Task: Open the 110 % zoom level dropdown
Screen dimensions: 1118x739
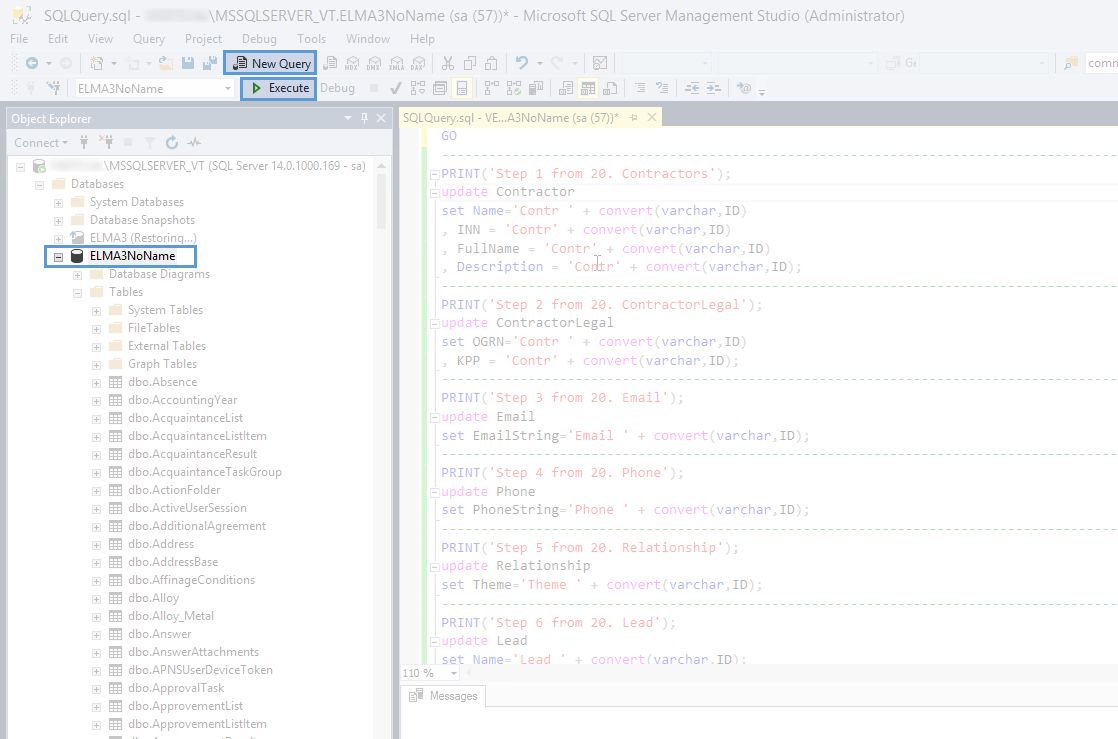Action: click(x=453, y=673)
